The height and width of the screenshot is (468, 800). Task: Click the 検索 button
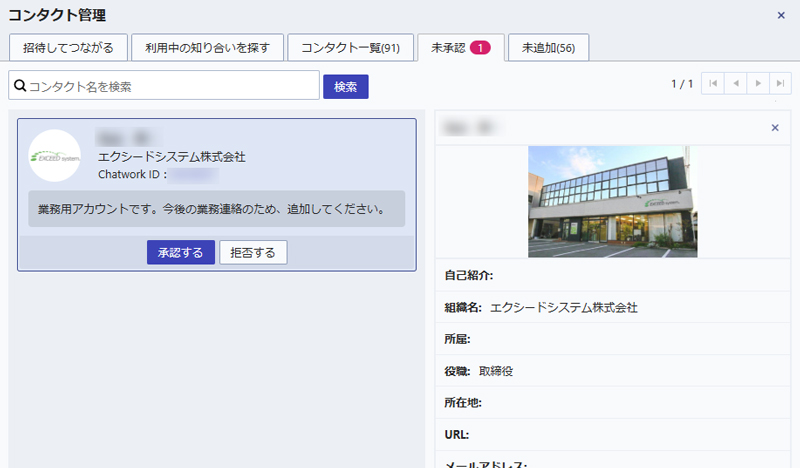[x=345, y=87]
